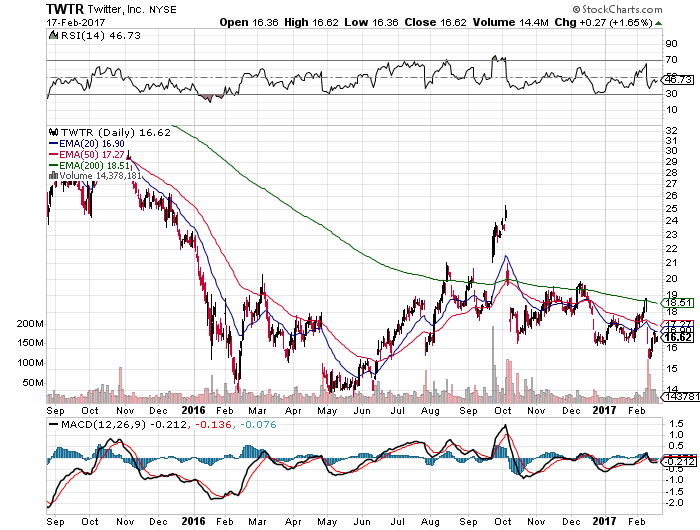This screenshot has width=700, height=530.
Task: Click the StockCharts.com watermark link
Action: pos(617,9)
